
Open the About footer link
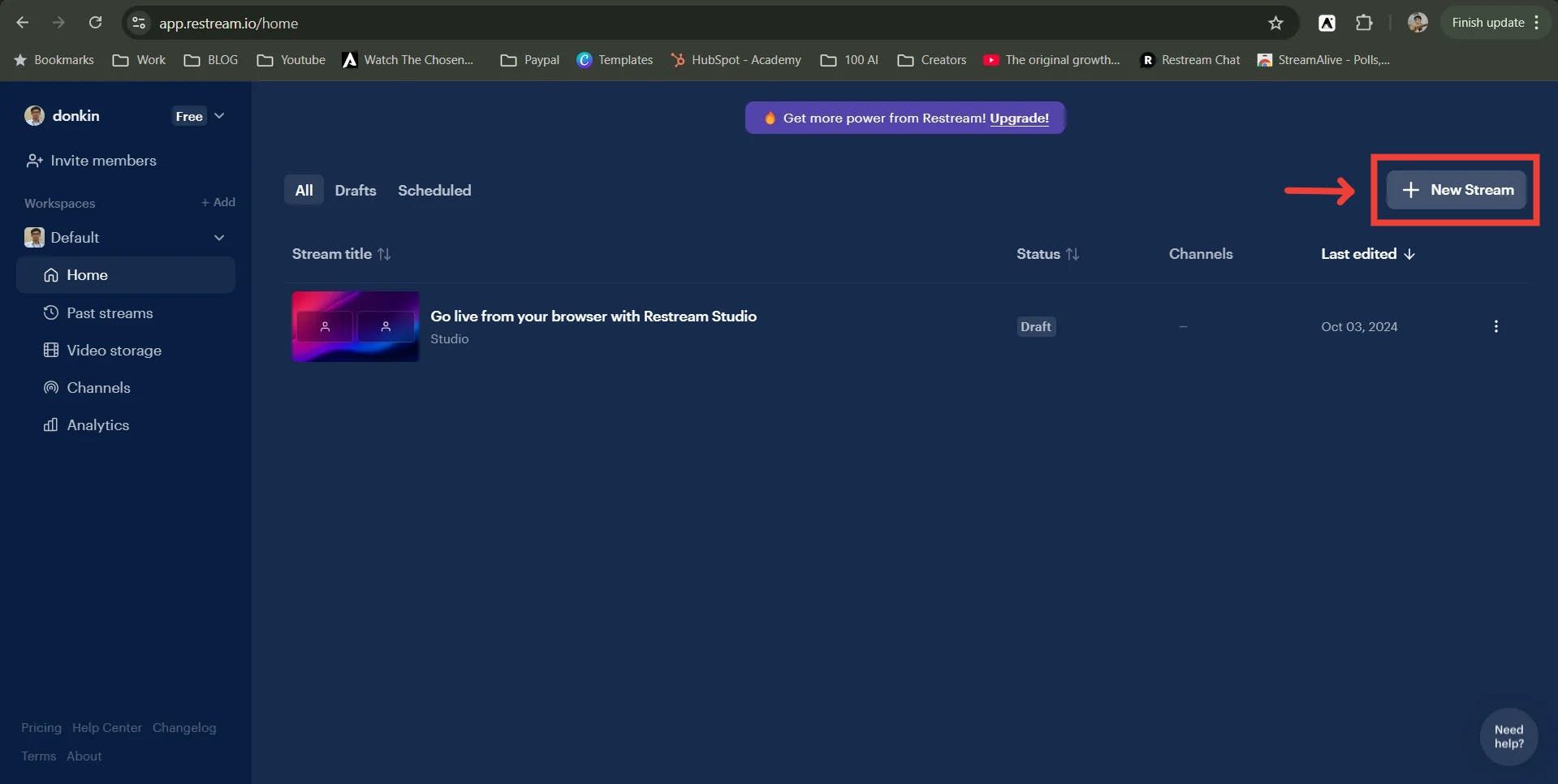click(x=84, y=756)
